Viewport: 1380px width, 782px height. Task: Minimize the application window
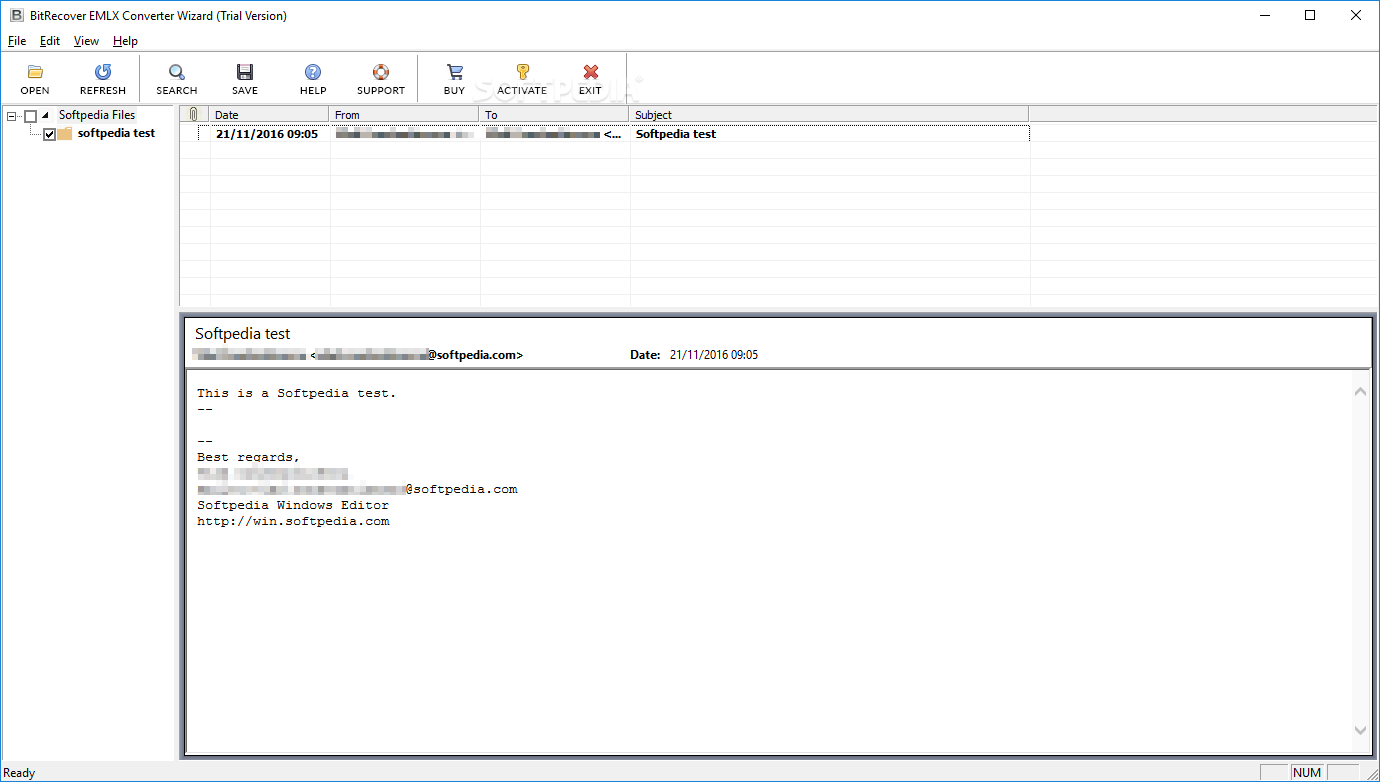[x=1264, y=15]
